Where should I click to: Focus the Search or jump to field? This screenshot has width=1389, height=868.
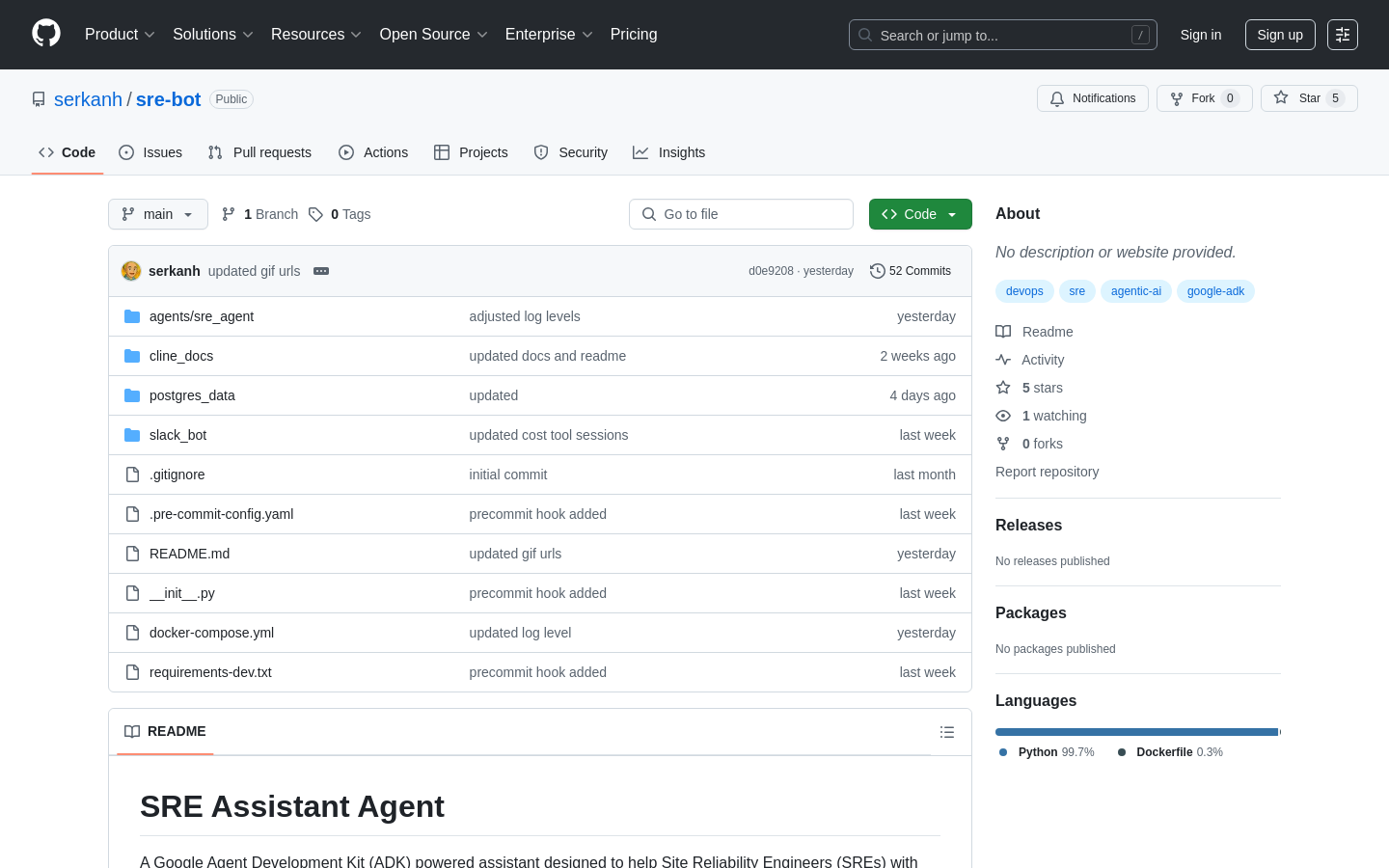point(1003,35)
